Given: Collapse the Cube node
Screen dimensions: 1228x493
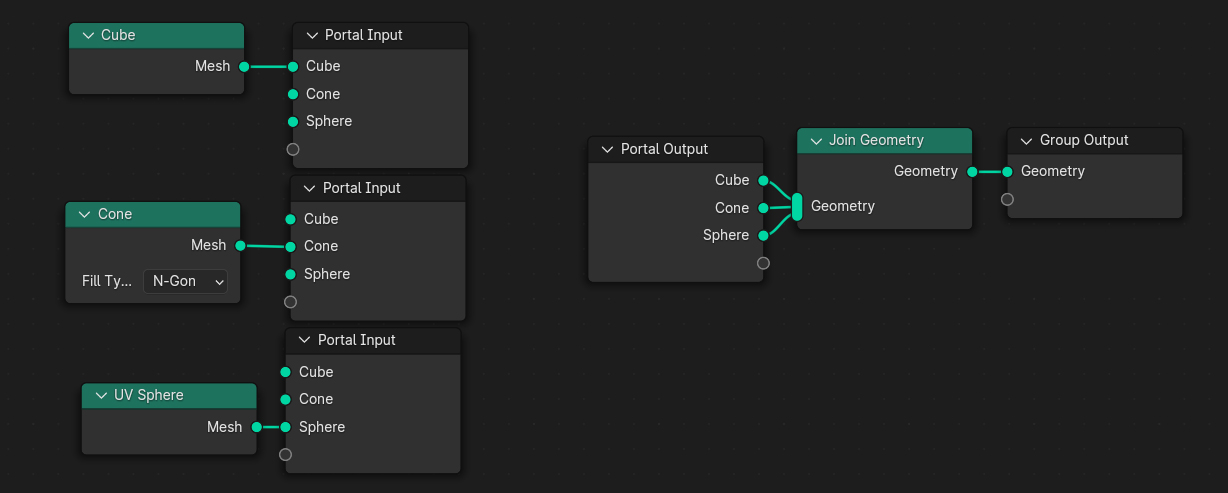Looking at the screenshot, I should point(87,35).
